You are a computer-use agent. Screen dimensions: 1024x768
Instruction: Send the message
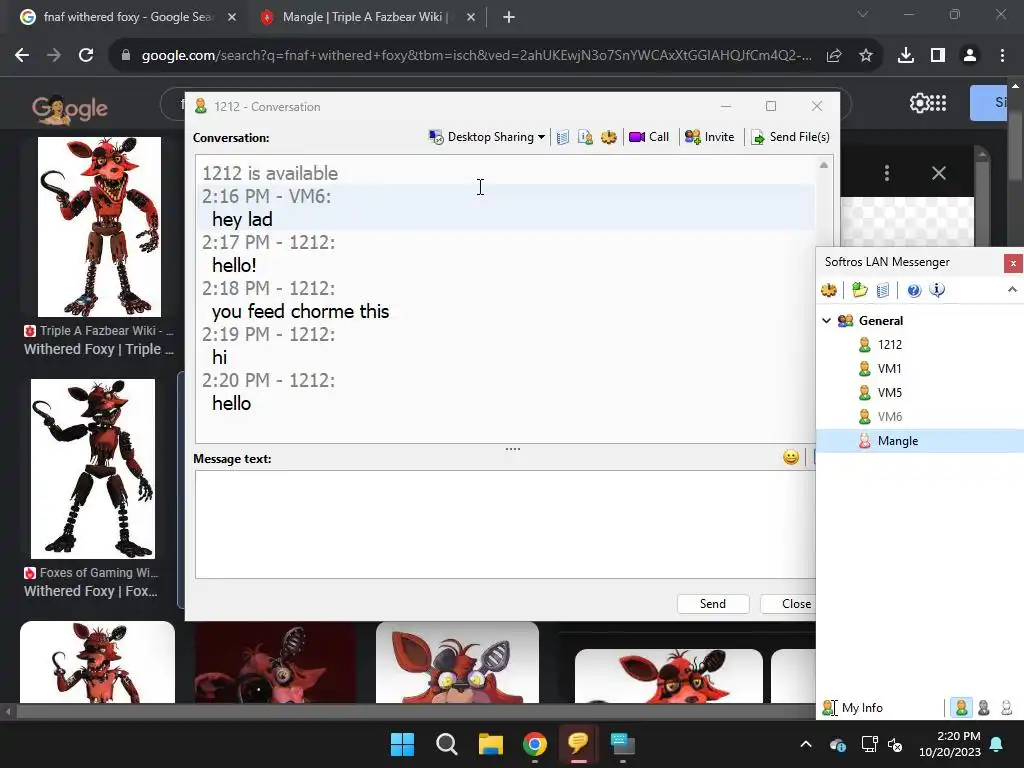[712, 604]
